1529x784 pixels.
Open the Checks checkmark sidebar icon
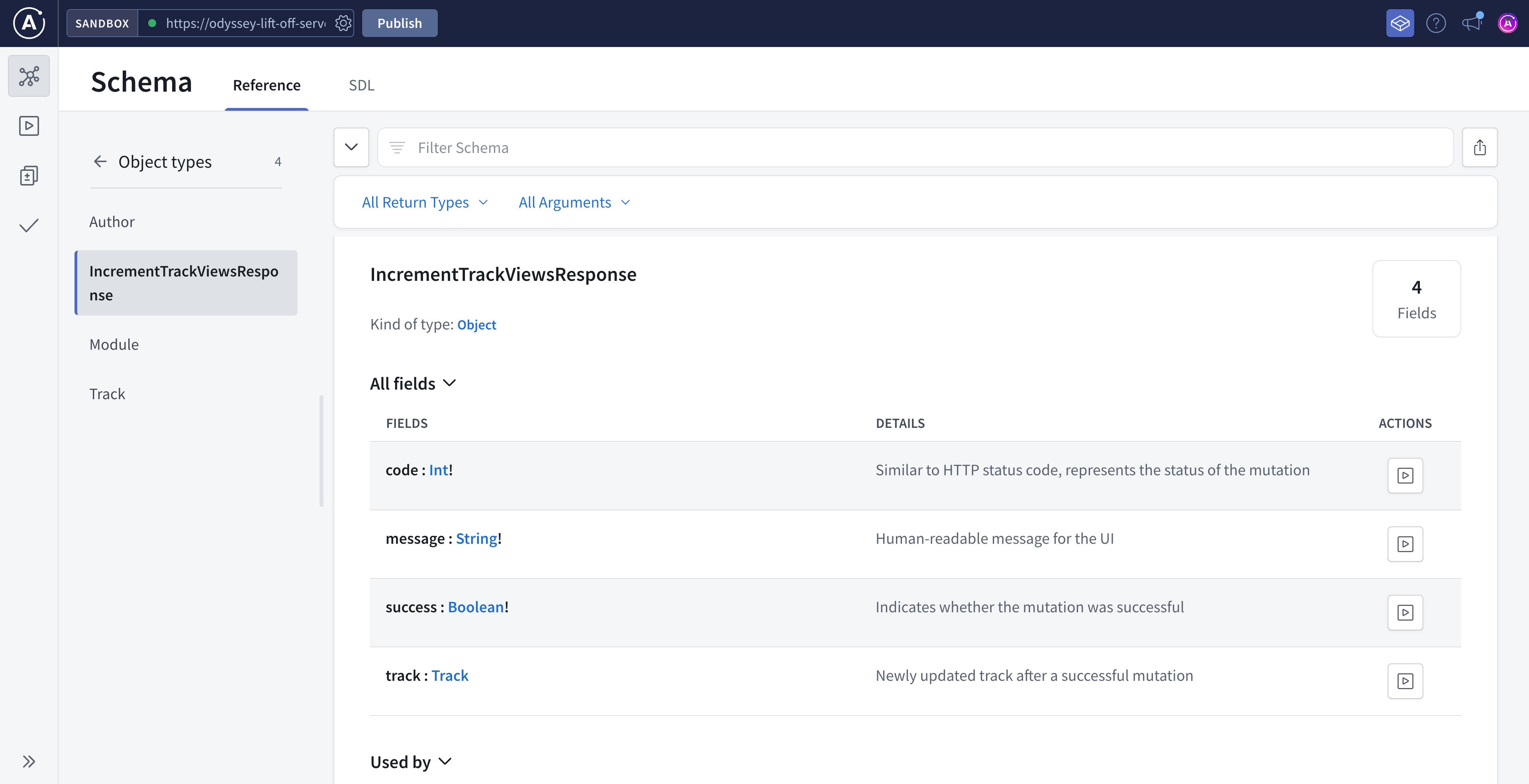(x=29, y=225)
